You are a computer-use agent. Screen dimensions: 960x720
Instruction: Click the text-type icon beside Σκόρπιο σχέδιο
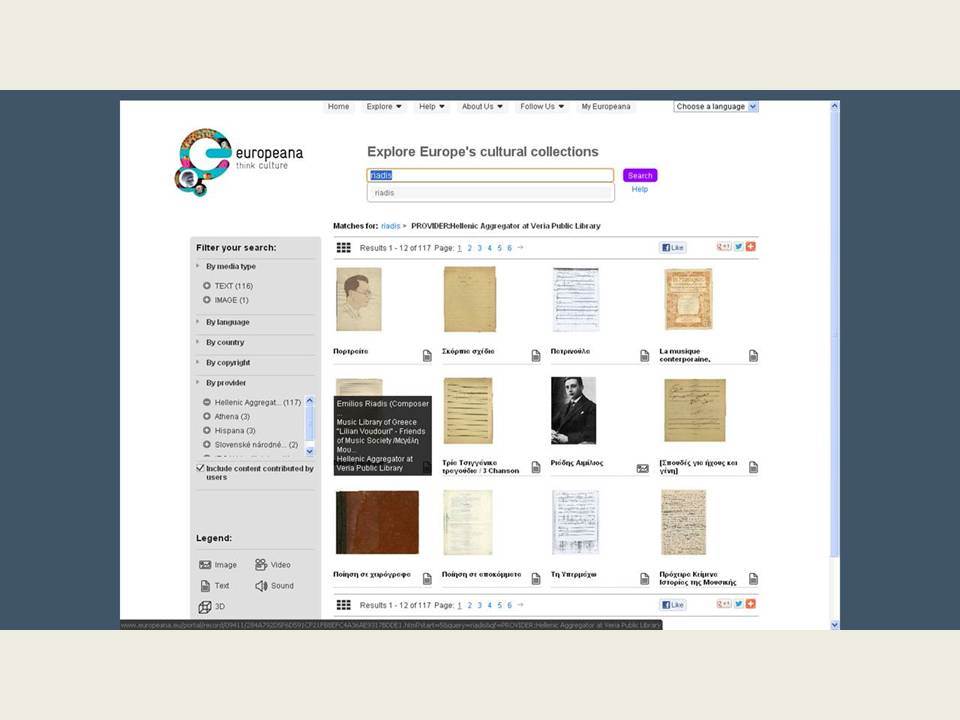tap(536, 356)
